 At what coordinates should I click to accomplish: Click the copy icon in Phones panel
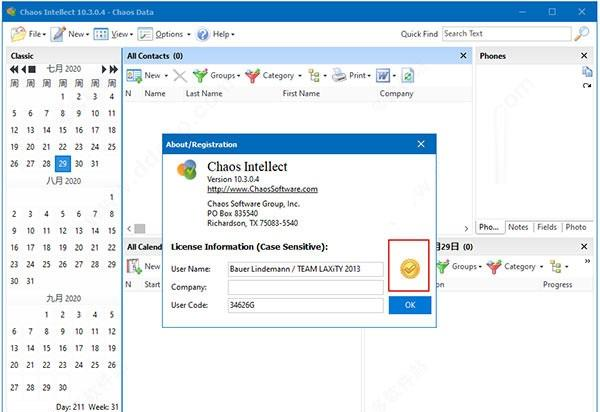coord(587,71)
